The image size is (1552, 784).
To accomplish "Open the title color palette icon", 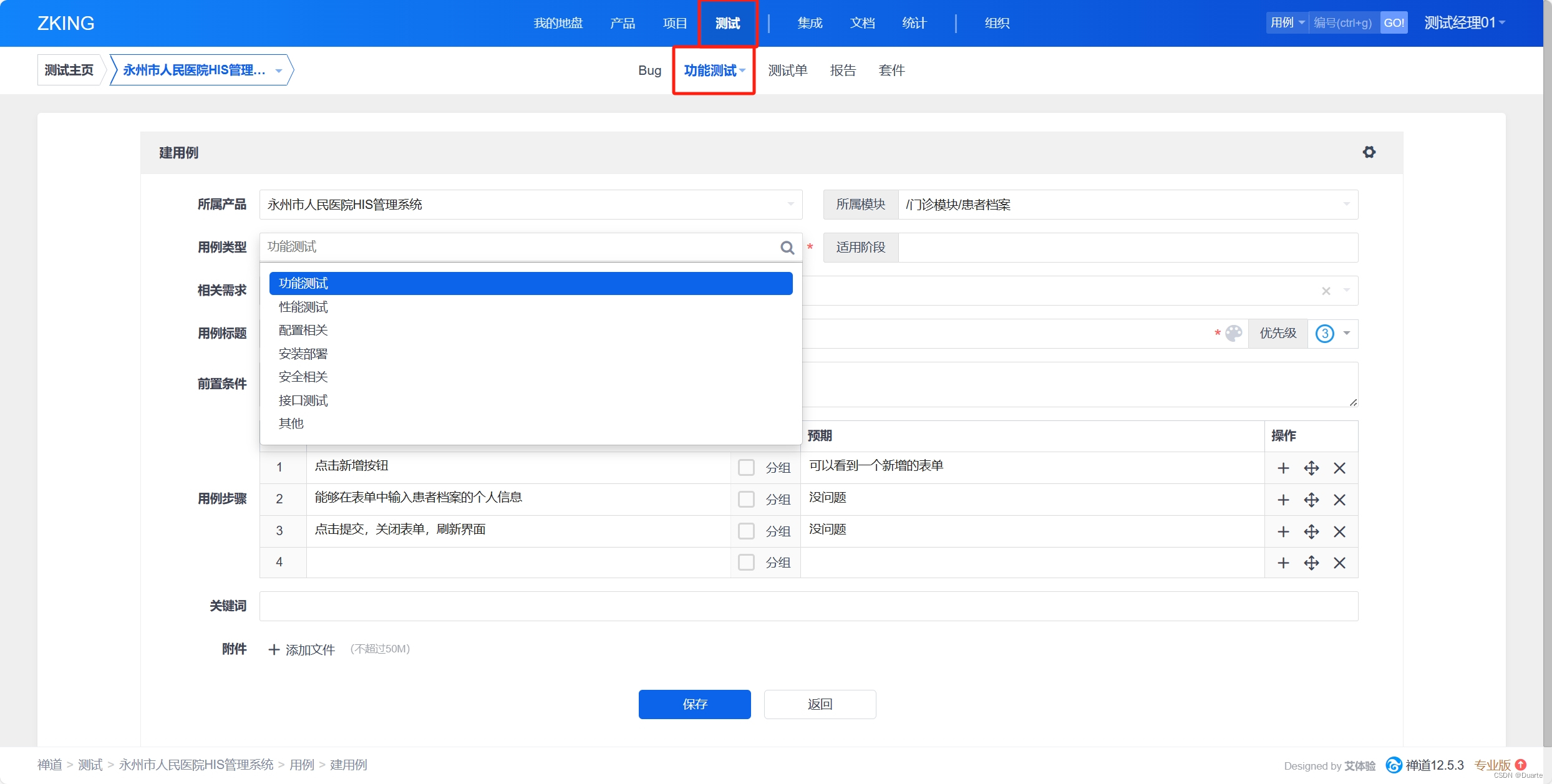I will [1233, 333].
